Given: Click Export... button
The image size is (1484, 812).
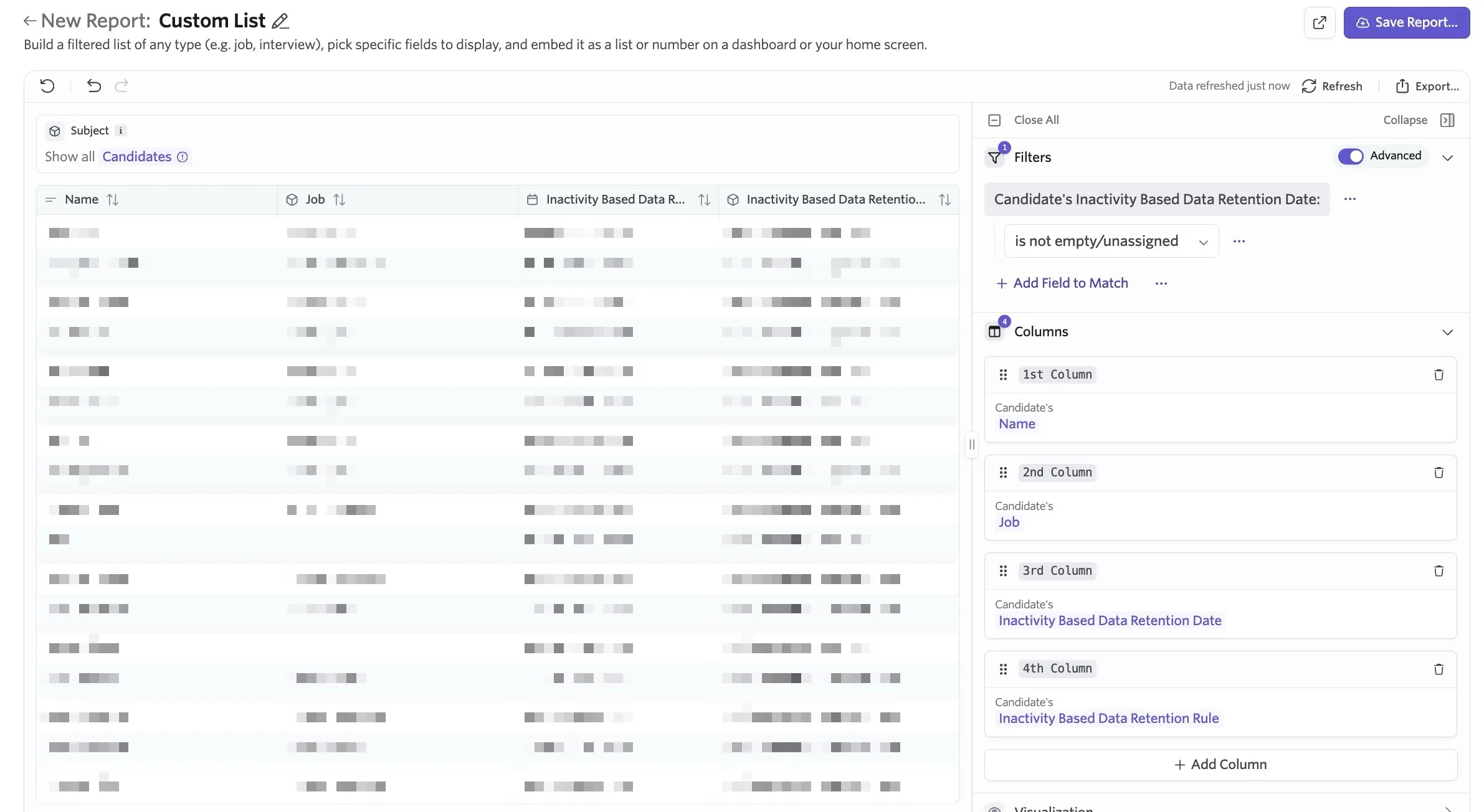Looking at the screenshot, I should pyautogui.click(x=1427, y=87).
